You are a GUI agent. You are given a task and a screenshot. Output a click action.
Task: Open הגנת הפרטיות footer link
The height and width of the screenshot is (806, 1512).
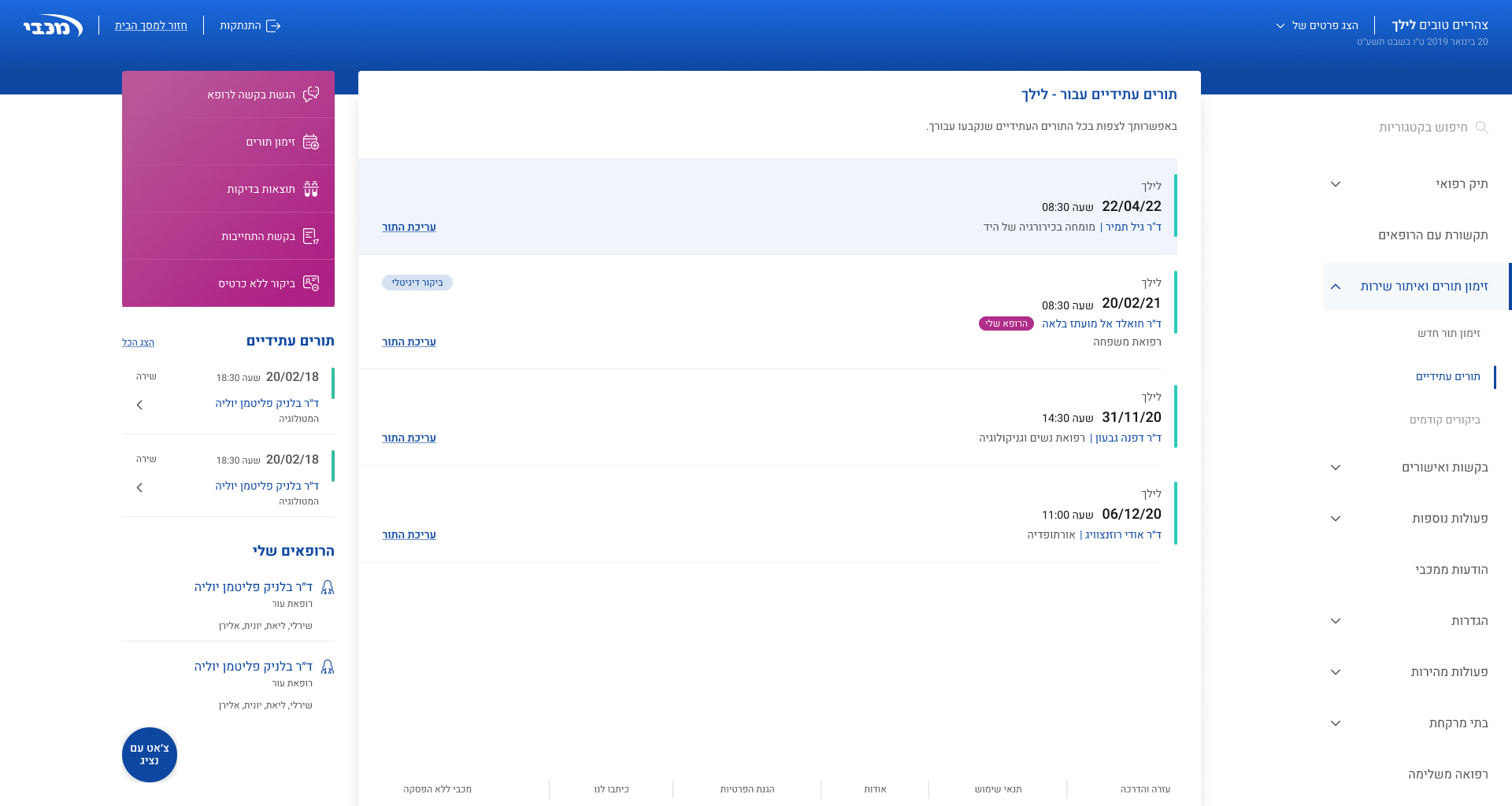pos(747,789)
